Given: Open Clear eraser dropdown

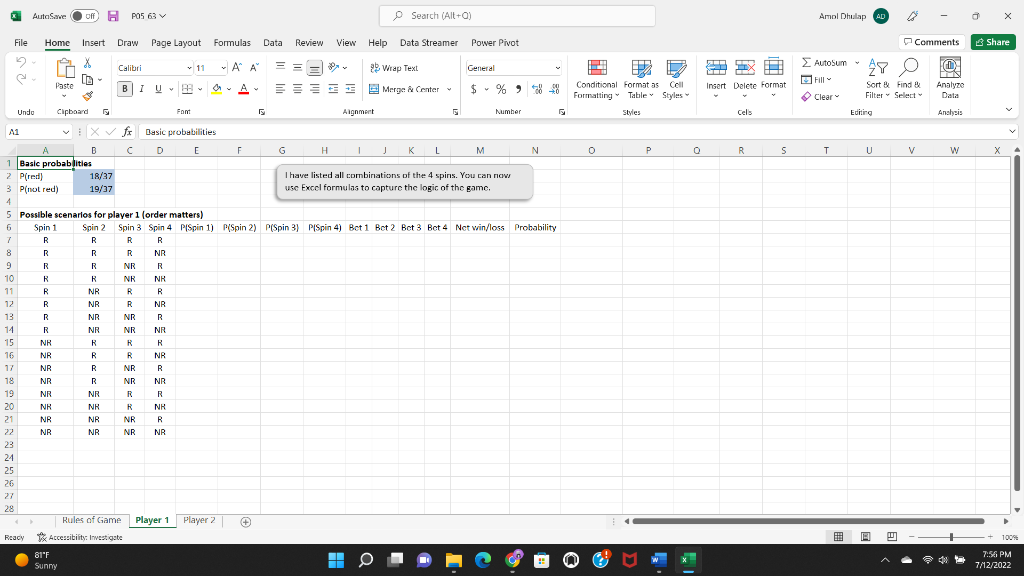Looking at the screenshot, I should [820, 97].
